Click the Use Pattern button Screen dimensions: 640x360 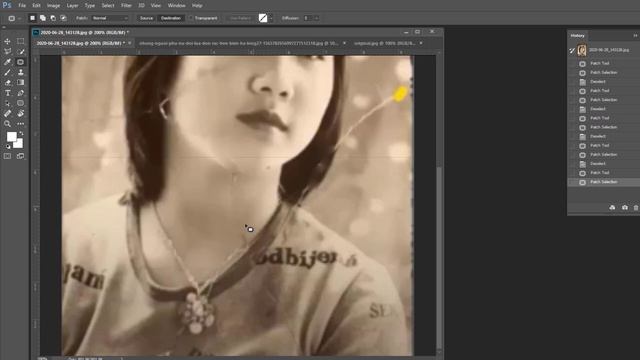240,18
